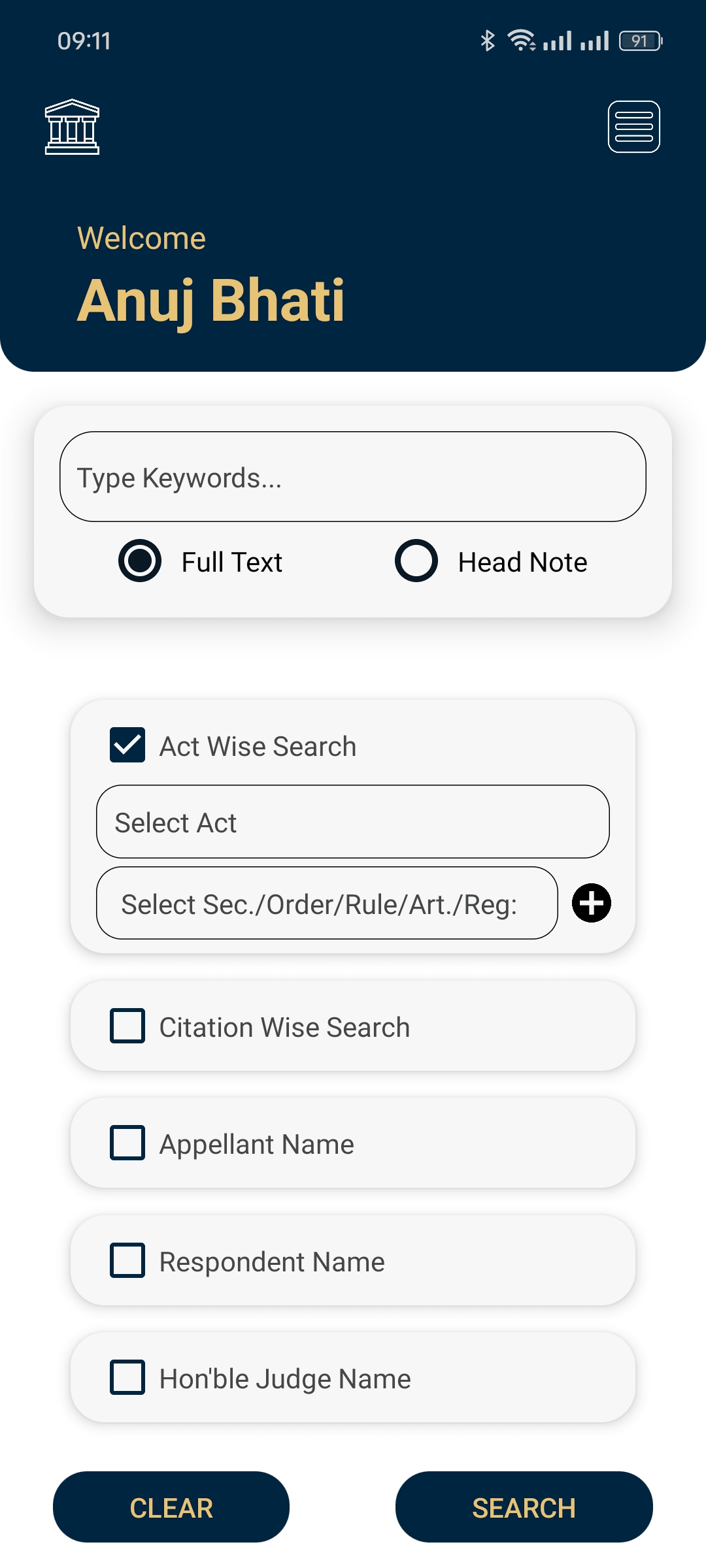Tap the Bluetooth status icon
This screenshot has height=1568, width=706.
click(488, 41)
